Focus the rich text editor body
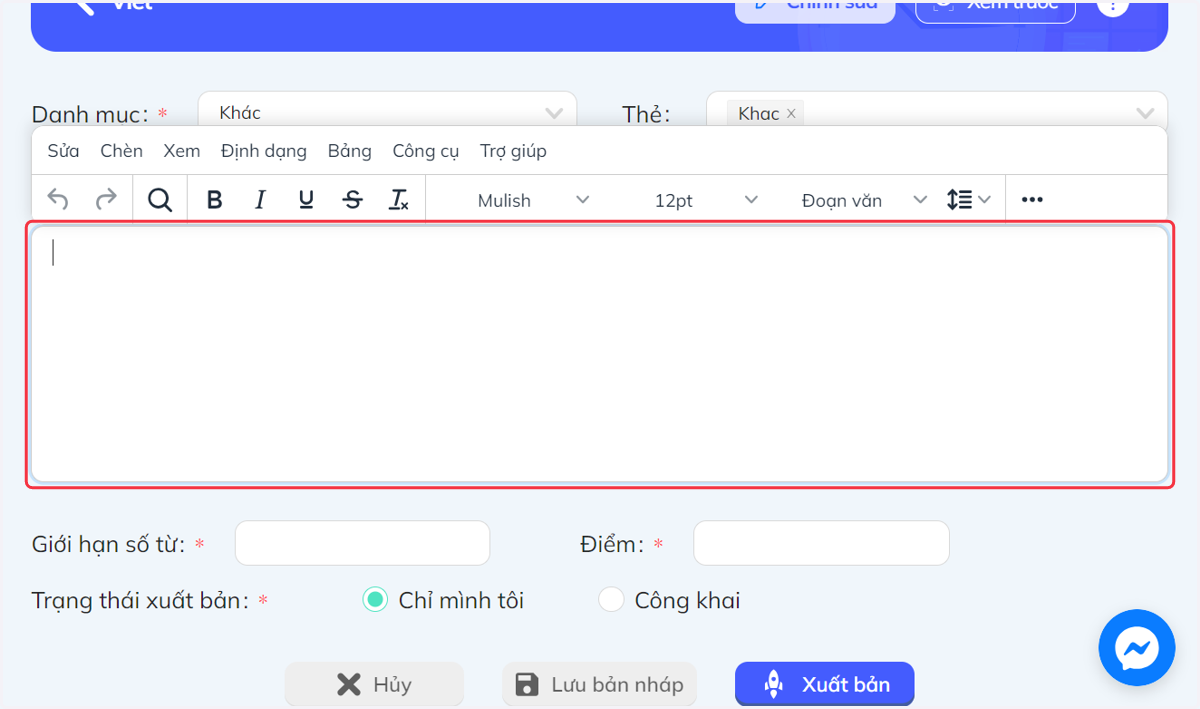 point(600,355)
